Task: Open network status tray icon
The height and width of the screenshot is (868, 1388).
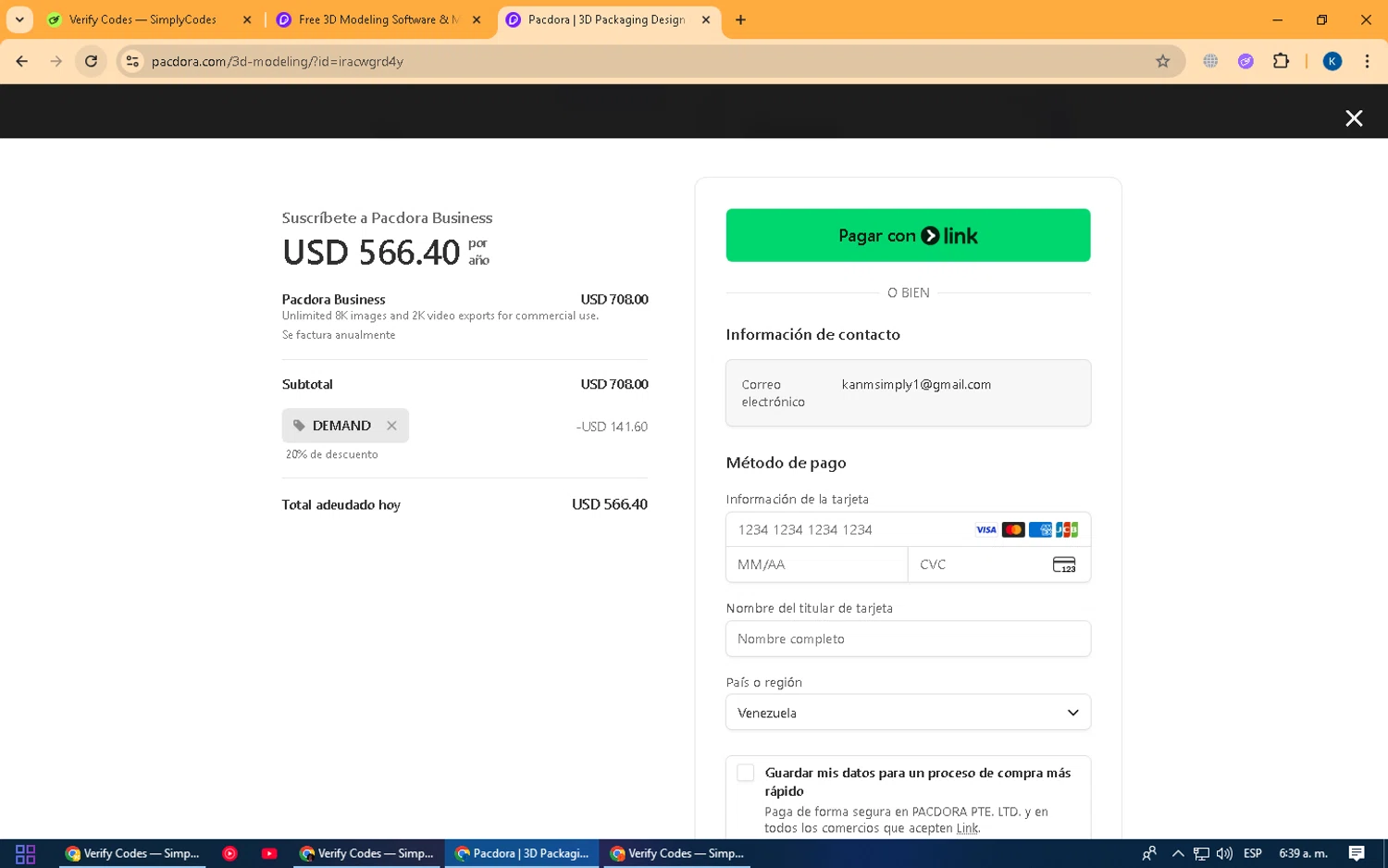Action: click(x=1201, y=853)
